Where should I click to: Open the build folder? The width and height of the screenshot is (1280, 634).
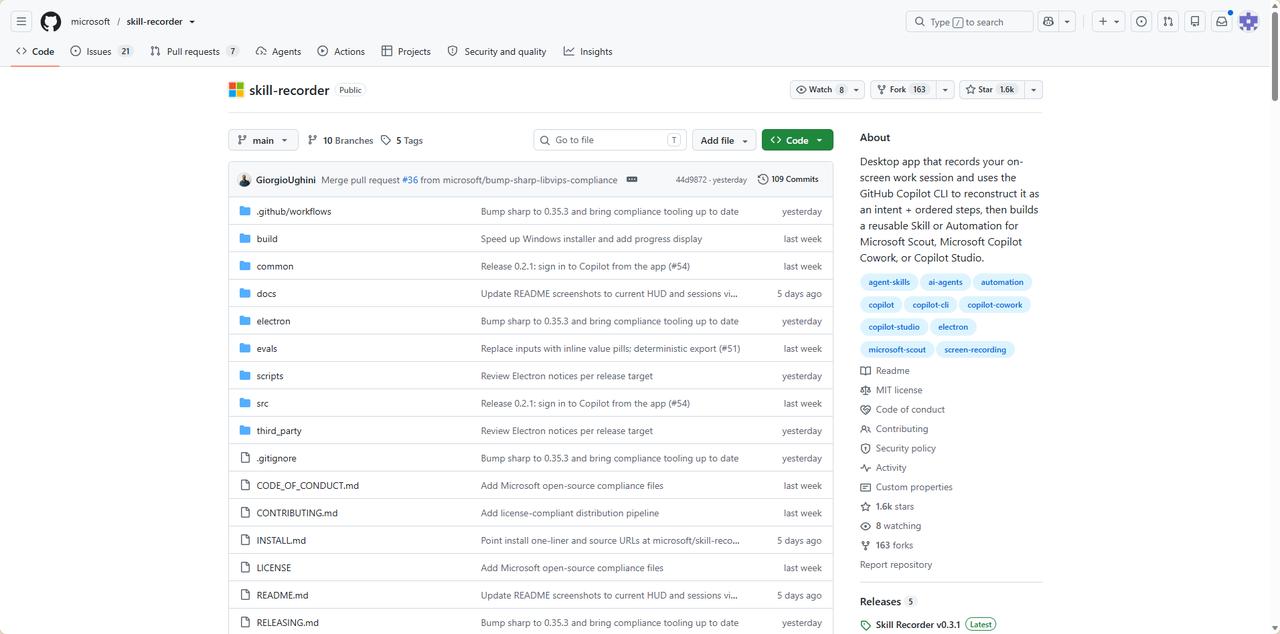point(267,239)
